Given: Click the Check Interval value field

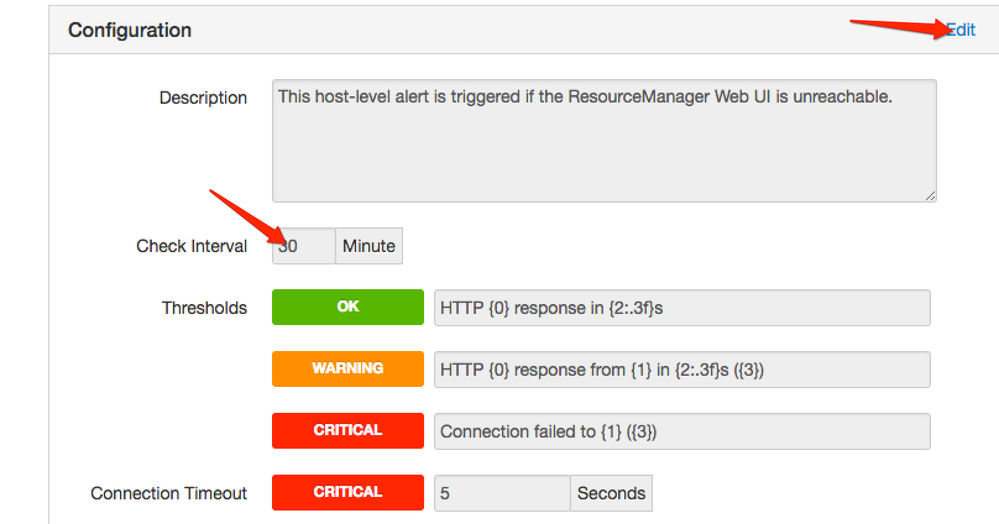Looking at the screenshot, I should click(303, 246).
